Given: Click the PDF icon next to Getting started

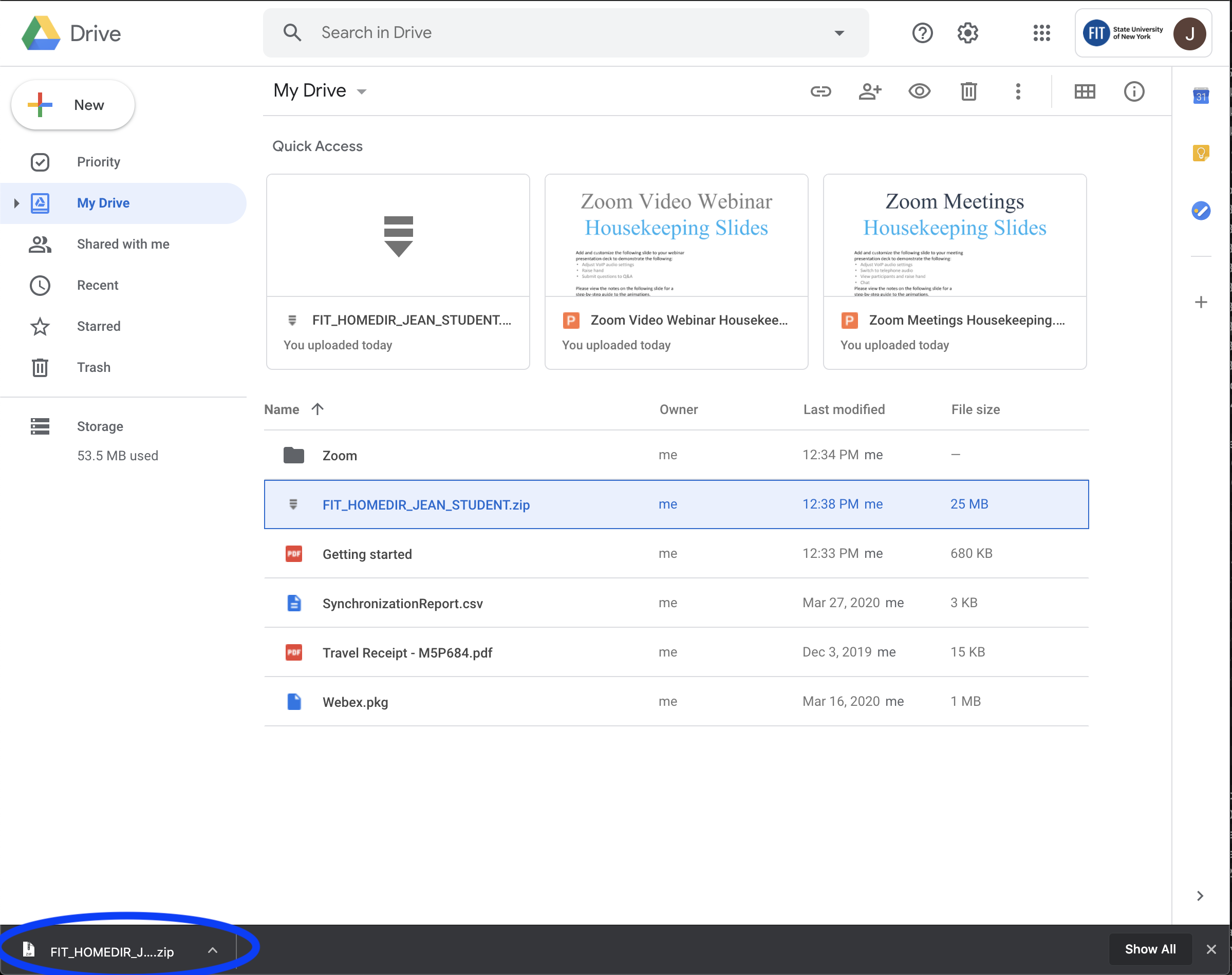Looking at the screenshot, I should [294, 554].
